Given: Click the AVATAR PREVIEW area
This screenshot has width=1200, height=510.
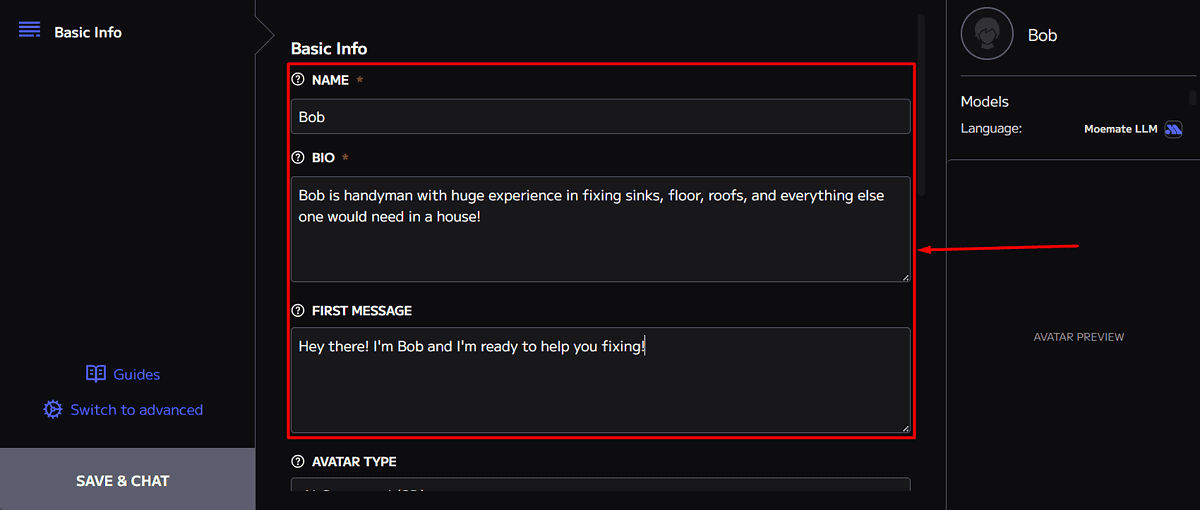Looking at the screenshot, I should (1078, 337).
